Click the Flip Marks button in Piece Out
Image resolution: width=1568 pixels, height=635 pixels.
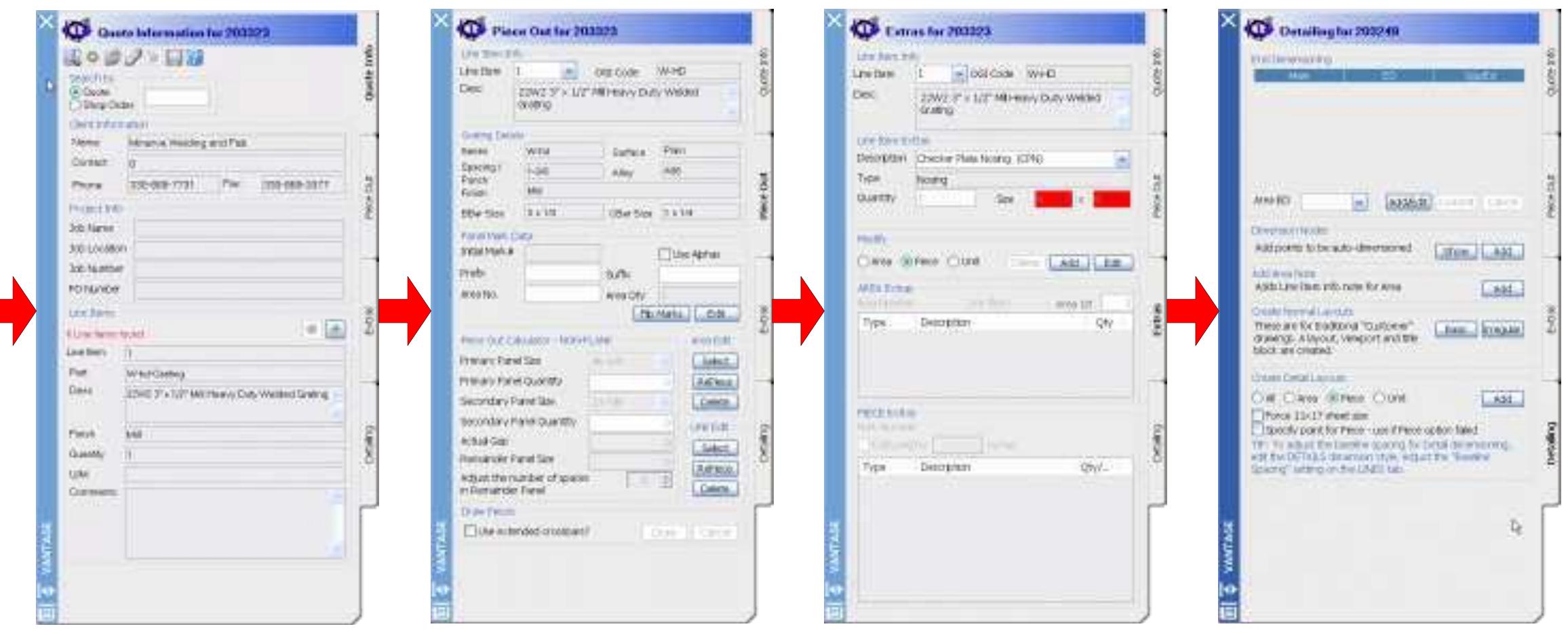(x=661, y=314)
